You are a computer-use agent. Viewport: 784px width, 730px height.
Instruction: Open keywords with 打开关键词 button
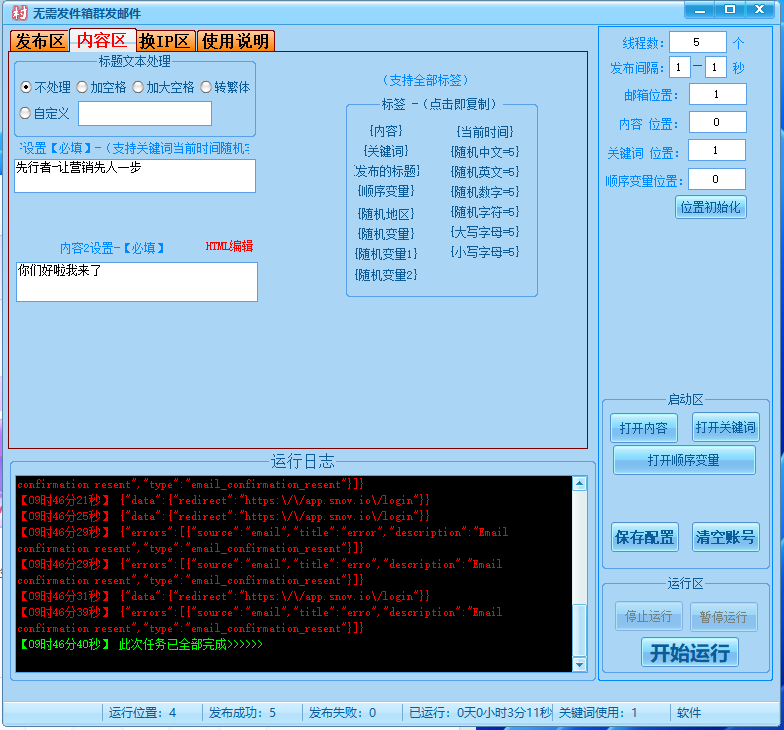[726, 428]
